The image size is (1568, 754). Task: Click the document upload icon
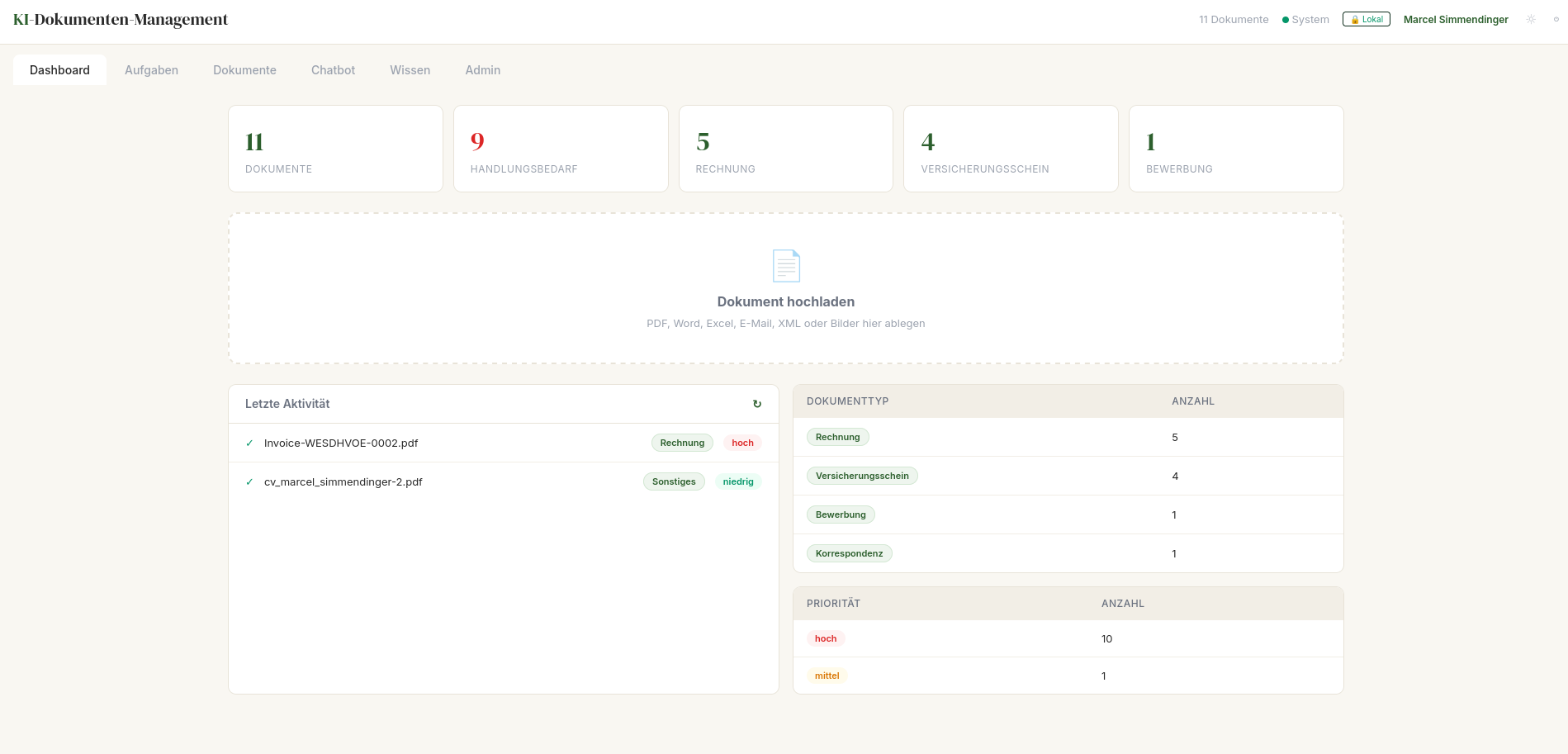point(785,265)
